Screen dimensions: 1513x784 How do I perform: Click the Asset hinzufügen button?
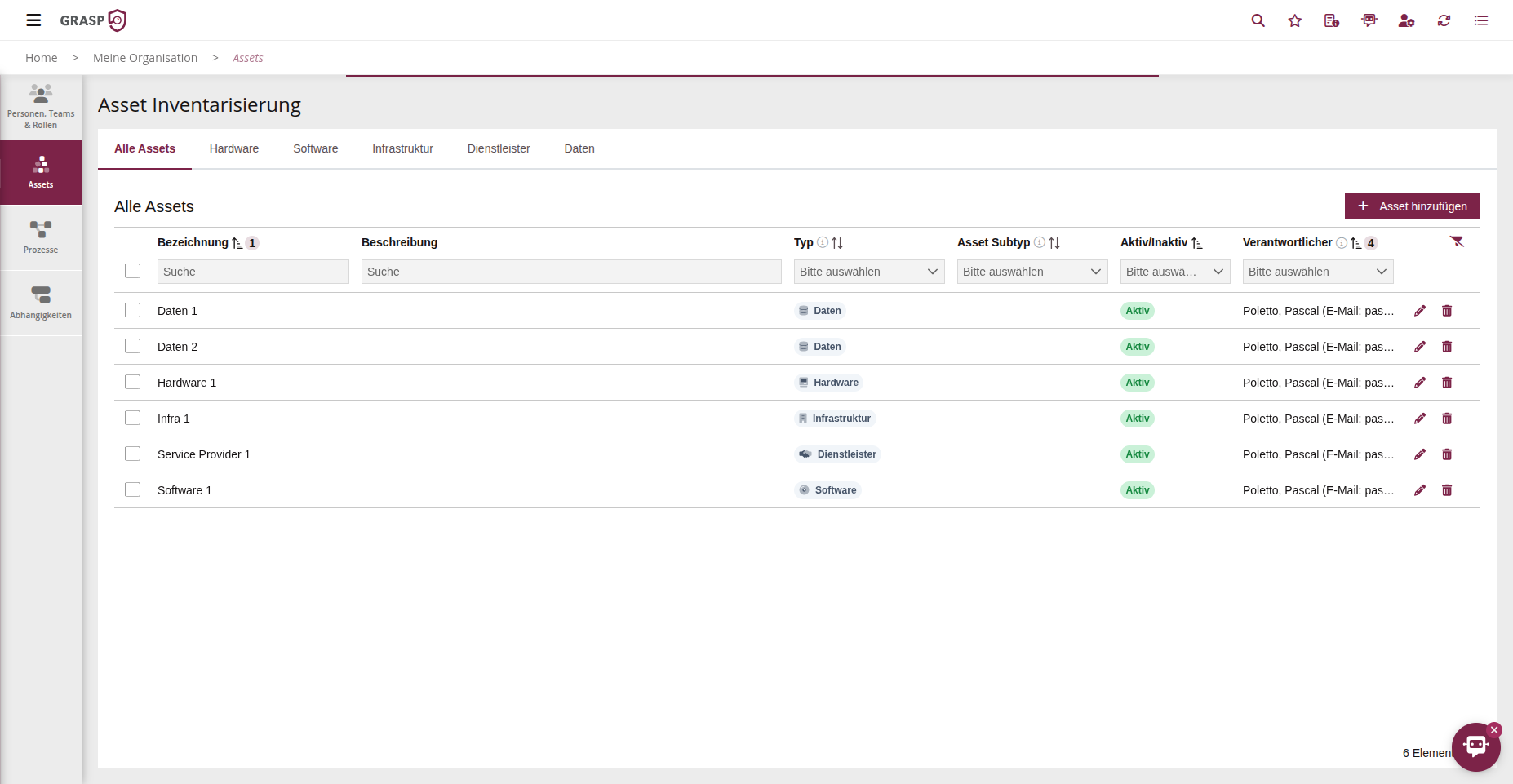click(x=1412, y=206)
